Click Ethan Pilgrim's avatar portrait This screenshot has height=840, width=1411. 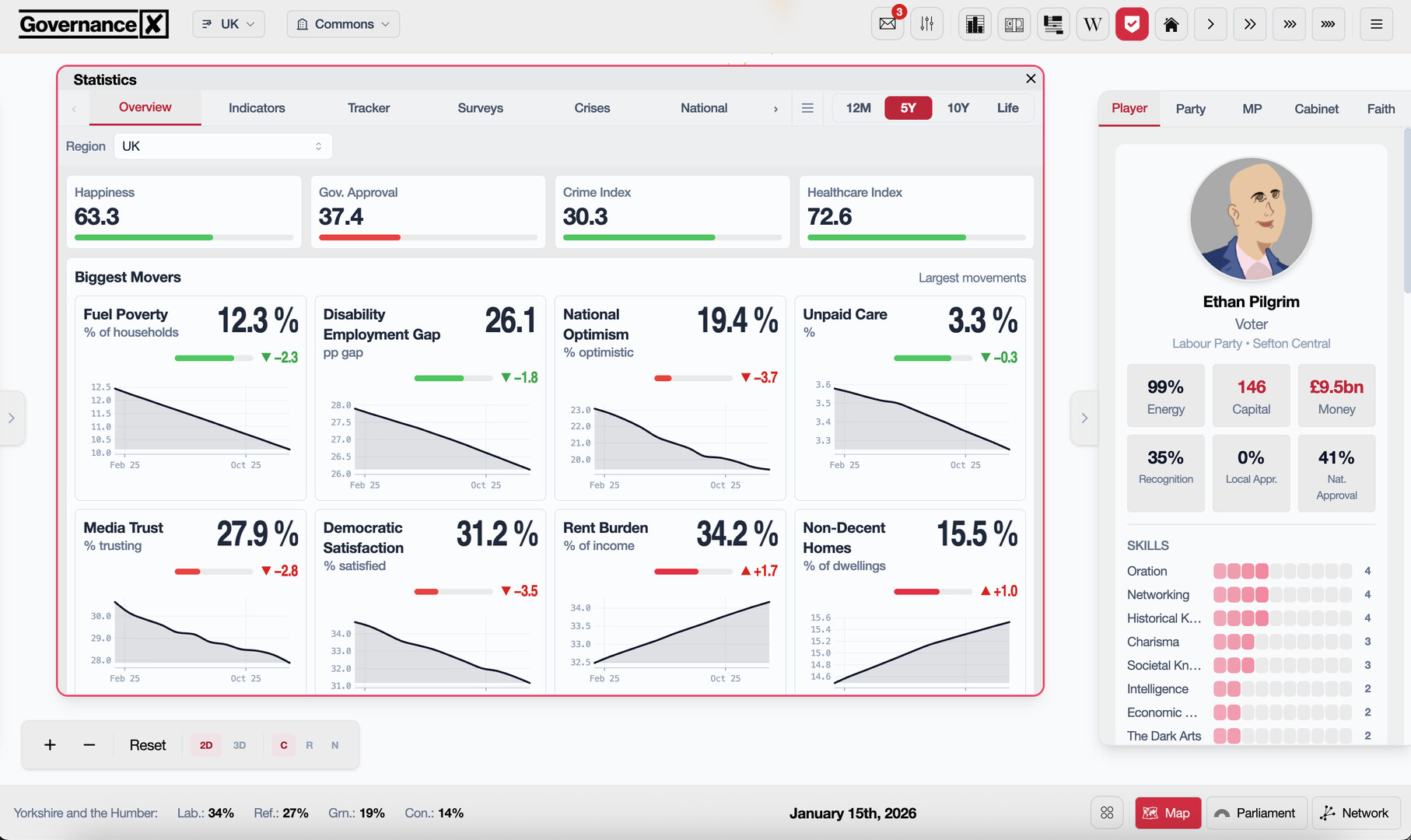[x=1251, y=219]
